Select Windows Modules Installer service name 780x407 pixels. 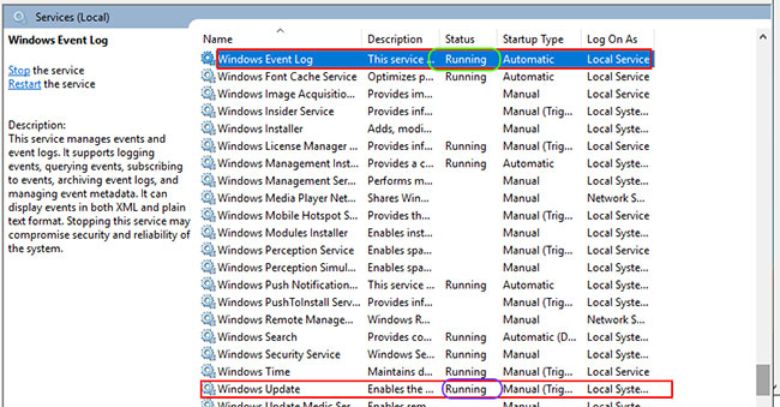click(x=283, y=233)
